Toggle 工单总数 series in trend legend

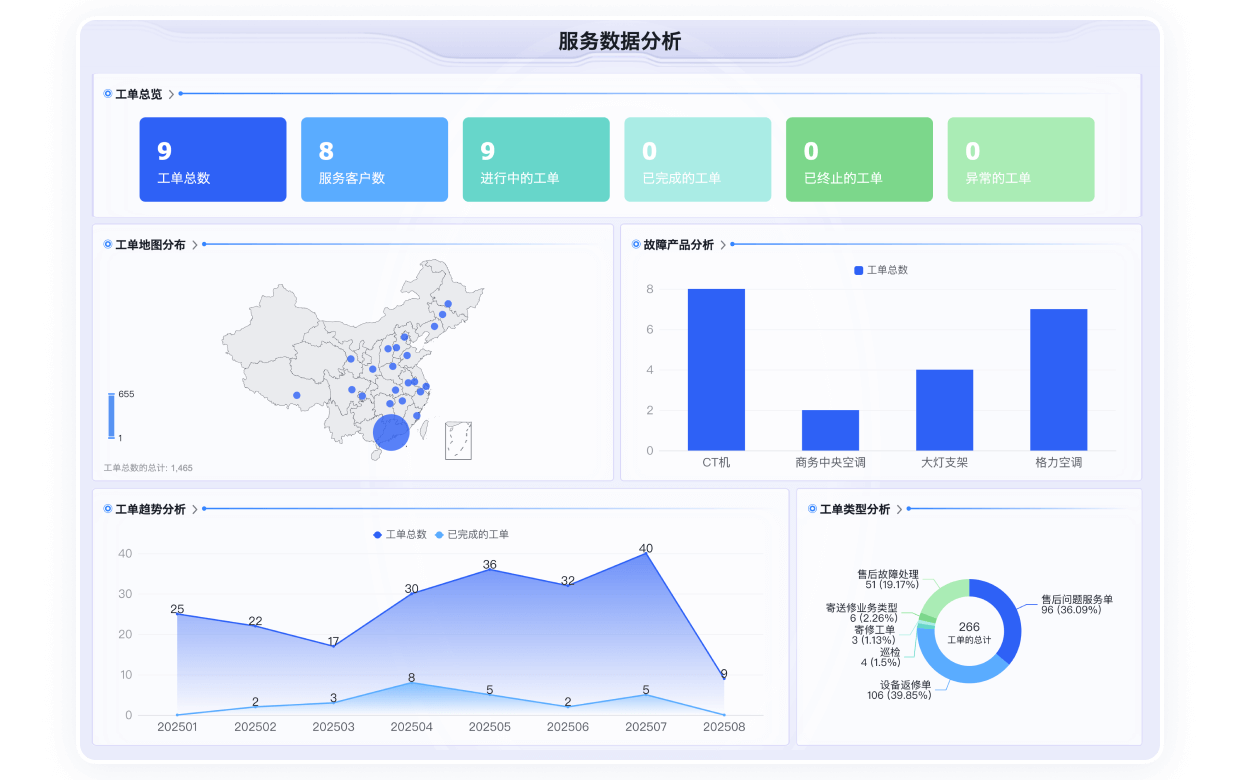point(399,535)
